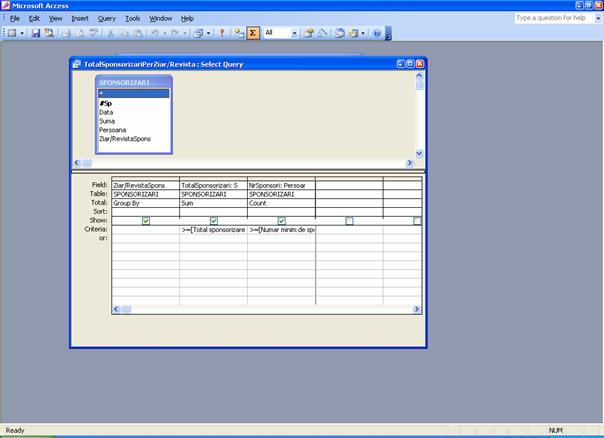Select the Suma field in the table list
Viewport: 604px width, 438px height.
point(106,121)
